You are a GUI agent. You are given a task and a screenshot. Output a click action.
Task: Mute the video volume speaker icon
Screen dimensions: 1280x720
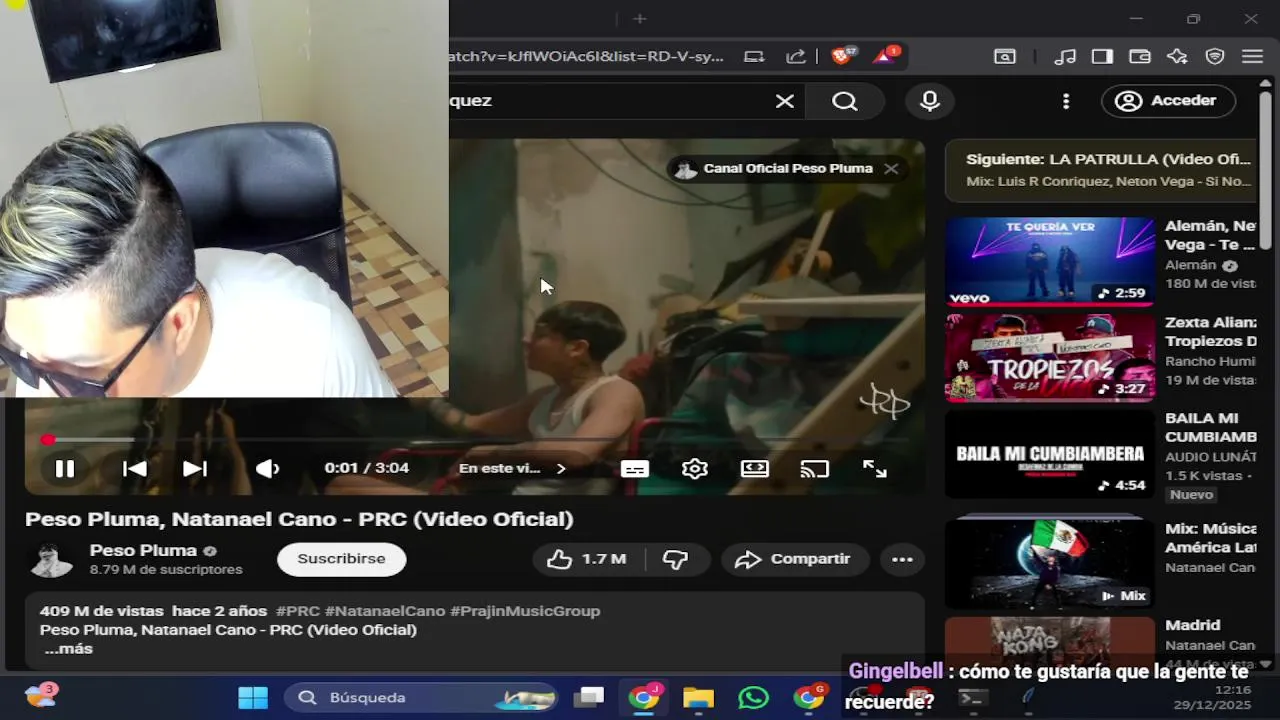(267, 468)
